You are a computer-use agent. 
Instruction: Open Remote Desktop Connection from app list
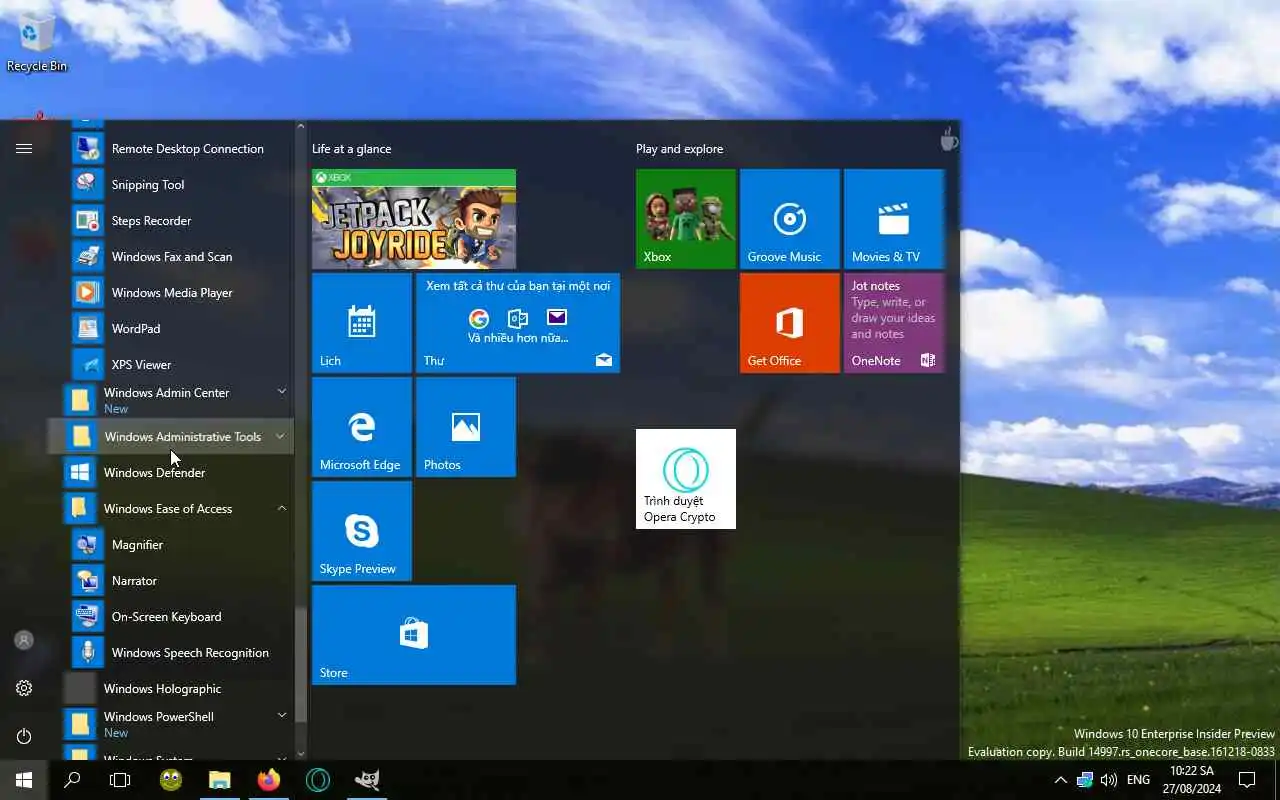(180, 148)
